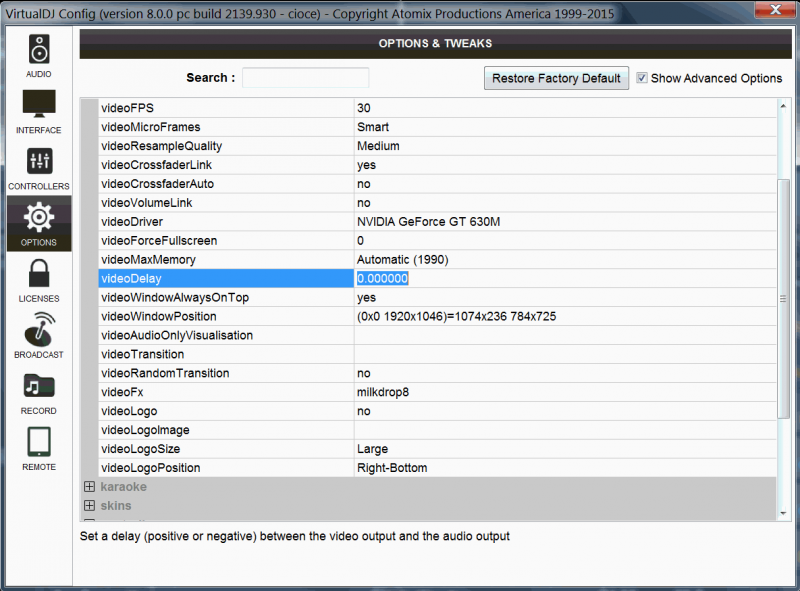Select the videoResampleQuality option name
The image size is (800, 591).
click(161, 146)
